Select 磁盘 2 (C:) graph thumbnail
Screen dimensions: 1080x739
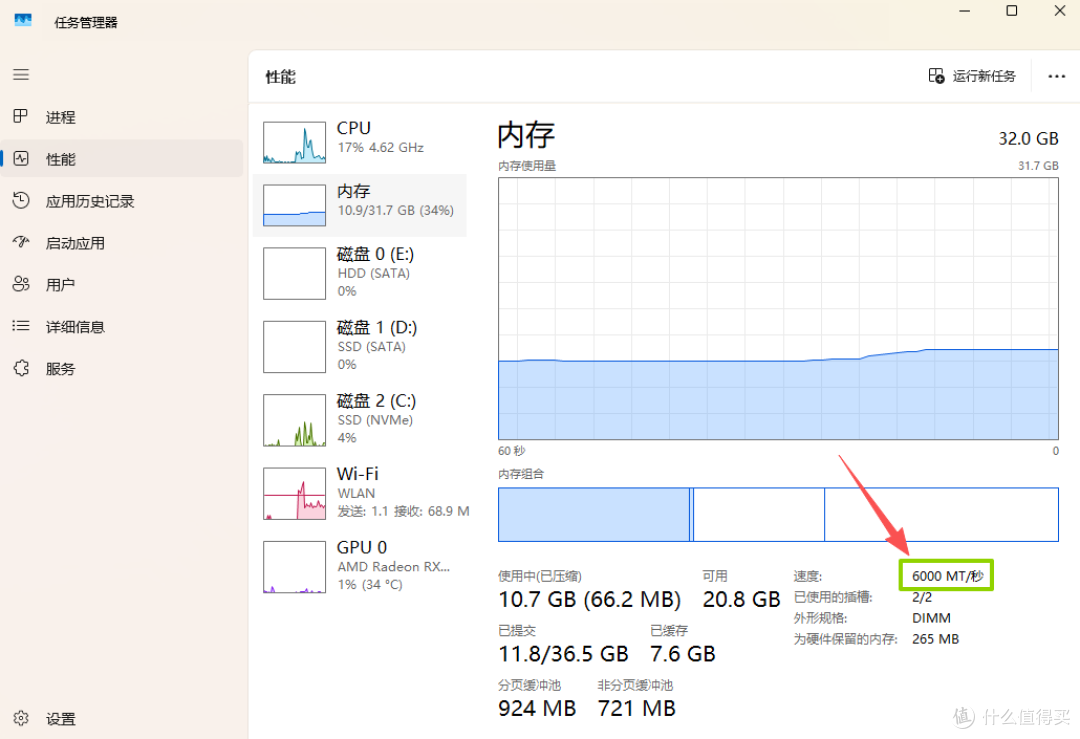[x=294, y=420]
